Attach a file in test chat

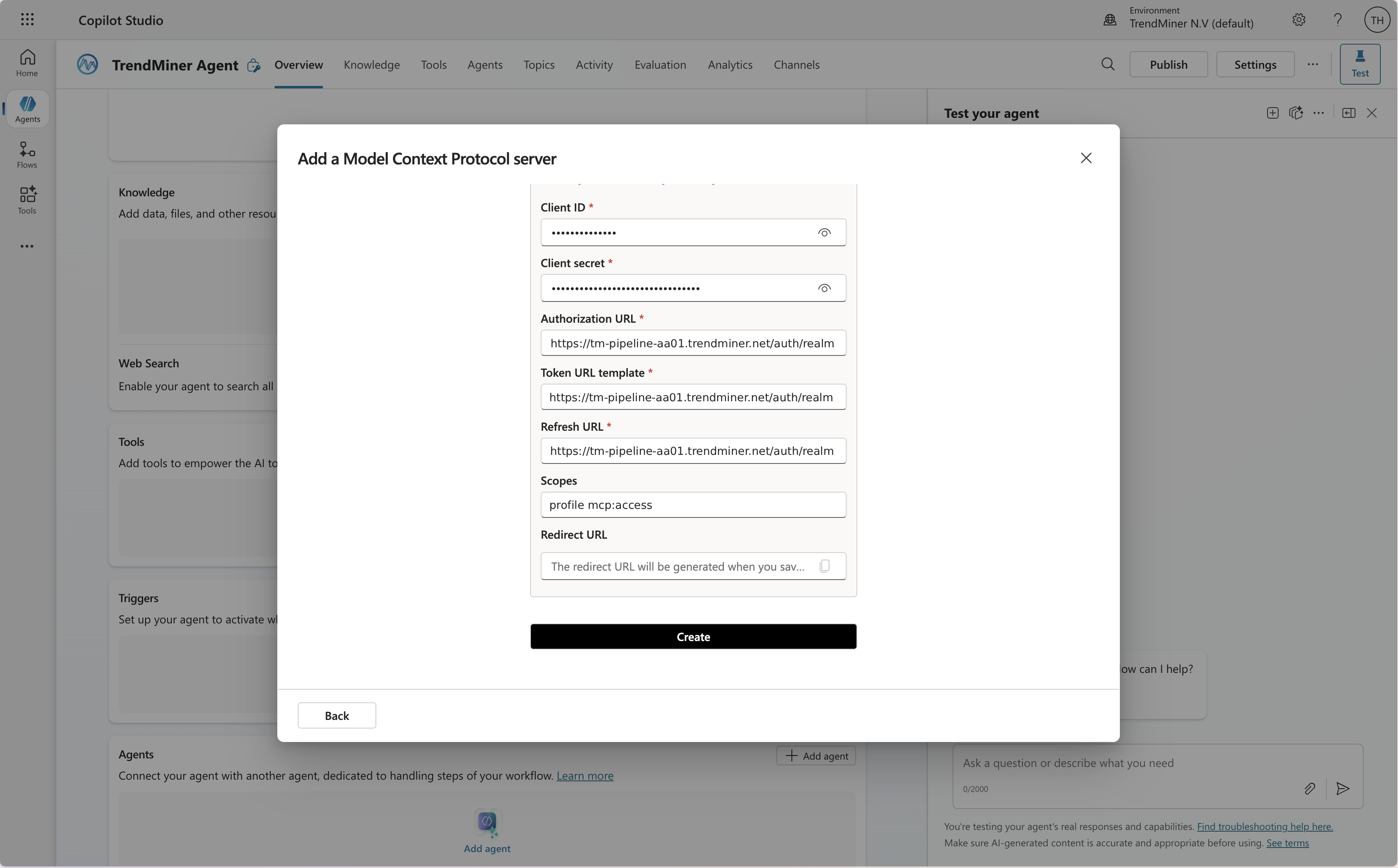click(x=1309, y=789)
